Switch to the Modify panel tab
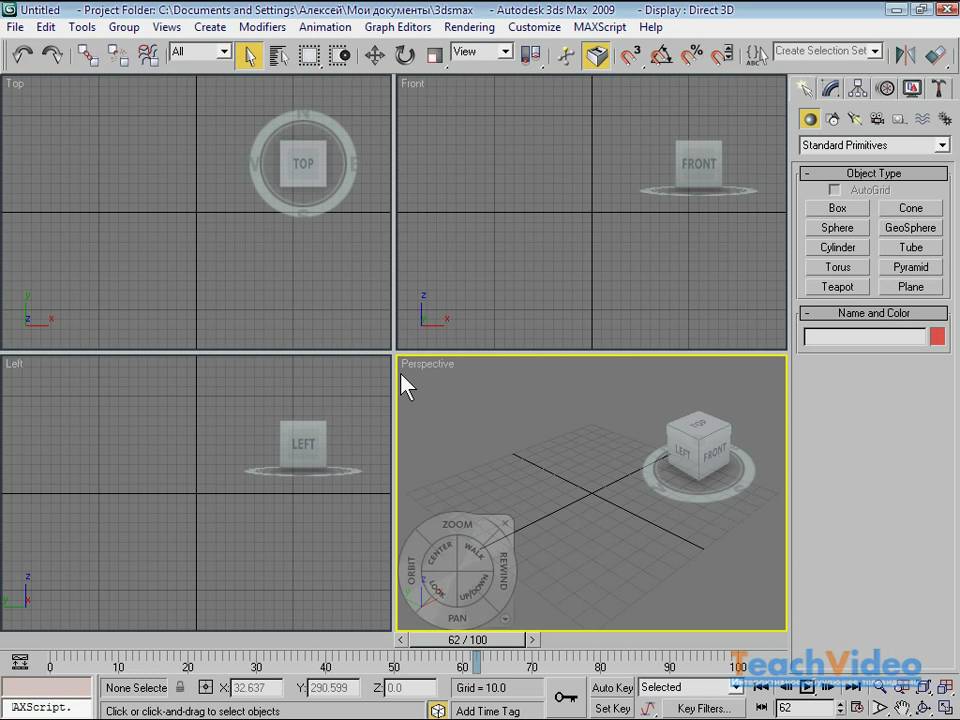This screenshot has height=720, width=960. click(x=831, y=89)
